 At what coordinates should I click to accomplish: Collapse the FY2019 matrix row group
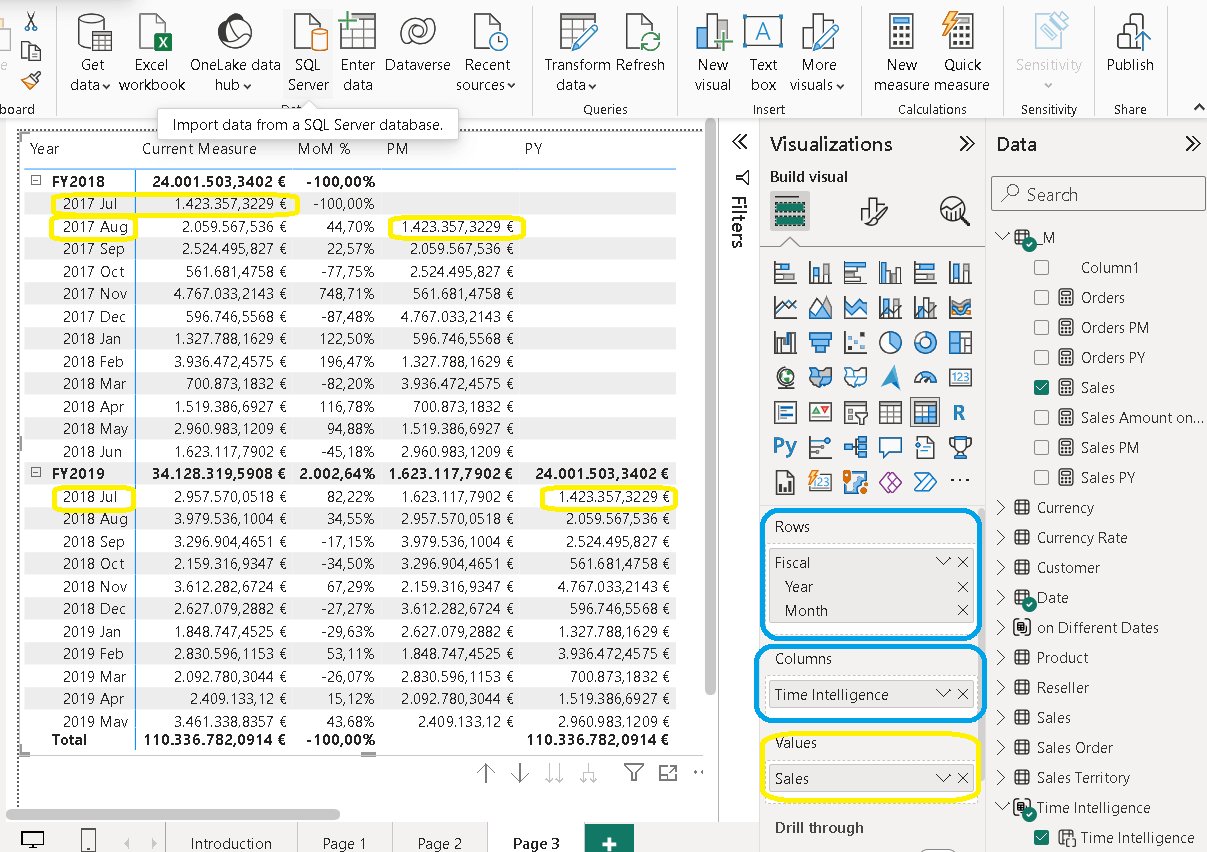click(x=37, y=473)
